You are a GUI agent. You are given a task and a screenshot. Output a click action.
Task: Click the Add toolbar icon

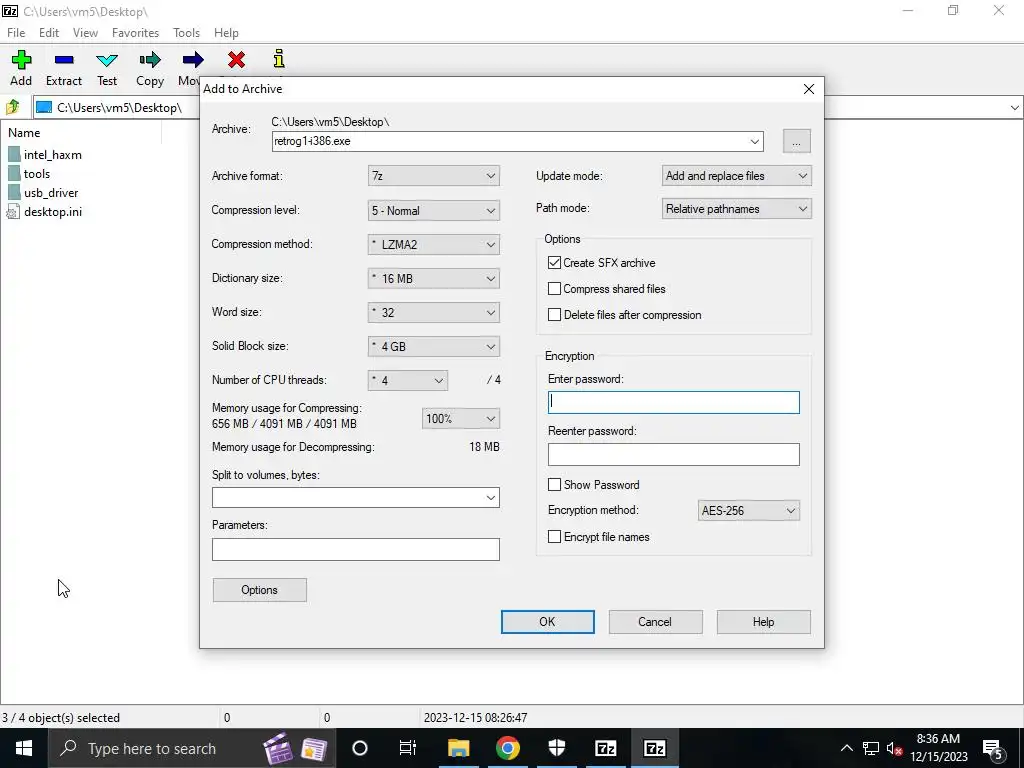tap(21, 60)
